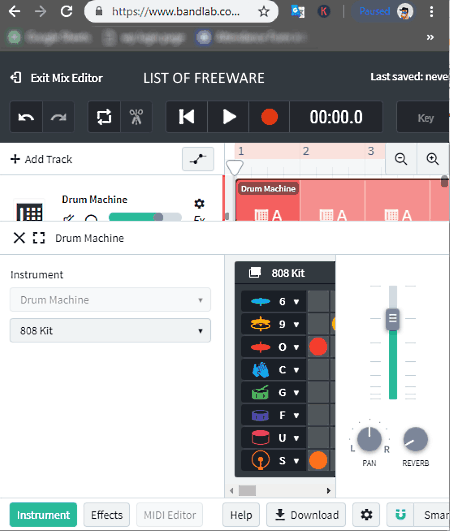Zoom in on the timeline
This screenshot has height=531, width=450.
432,158
